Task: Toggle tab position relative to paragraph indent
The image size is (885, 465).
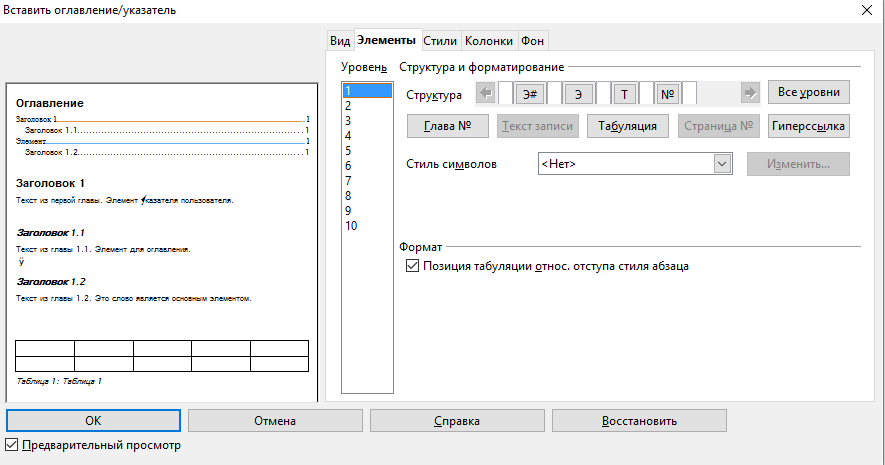Action: coord(413,267)
